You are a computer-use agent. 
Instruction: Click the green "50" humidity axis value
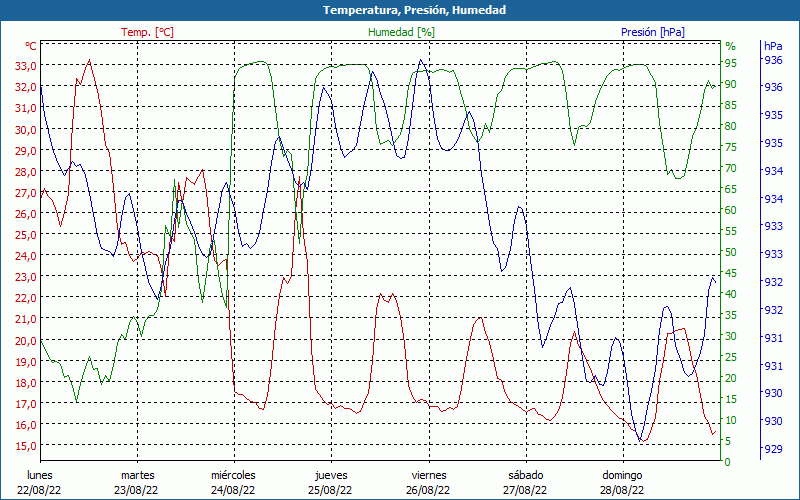731,252
